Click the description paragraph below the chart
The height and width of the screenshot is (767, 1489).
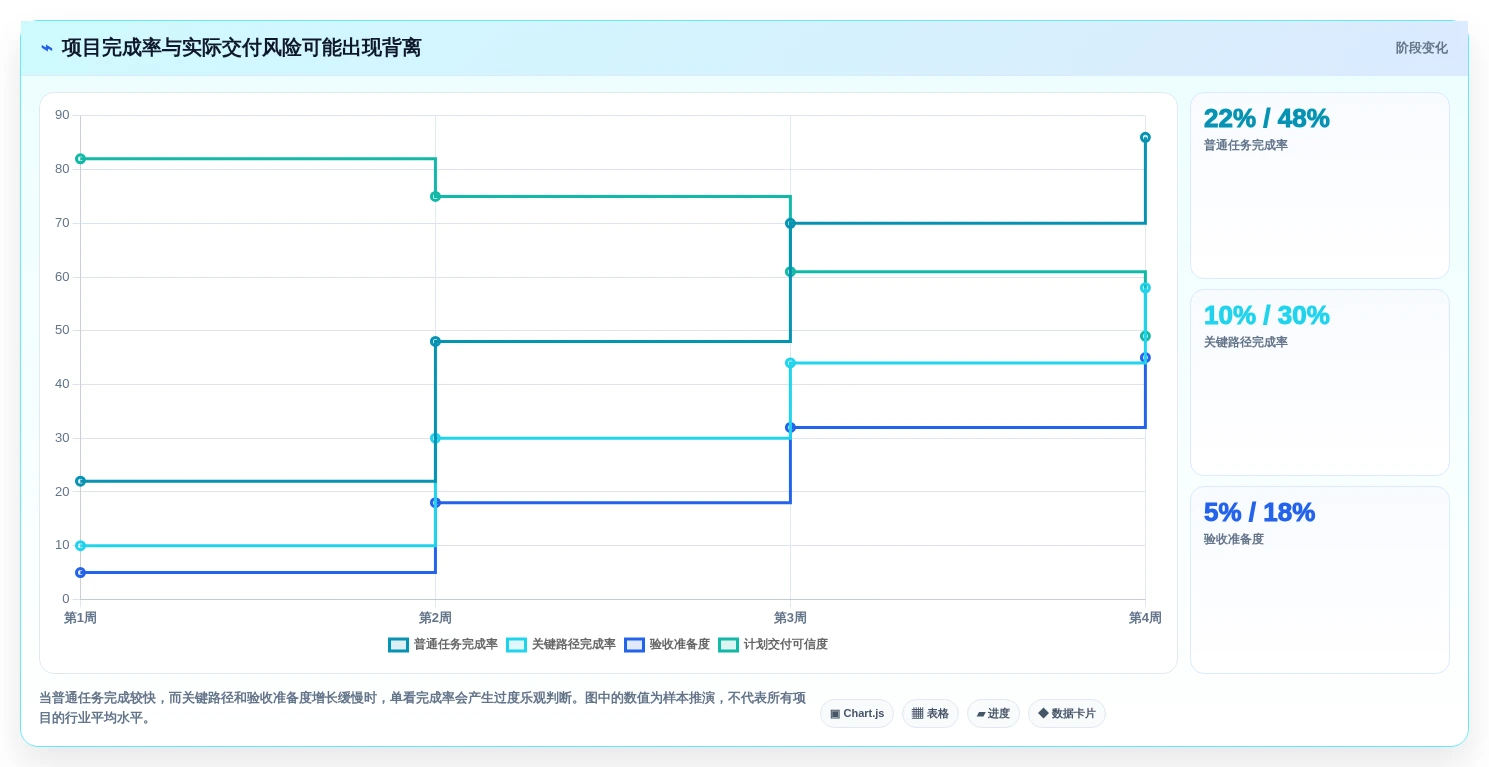point(422,708)
